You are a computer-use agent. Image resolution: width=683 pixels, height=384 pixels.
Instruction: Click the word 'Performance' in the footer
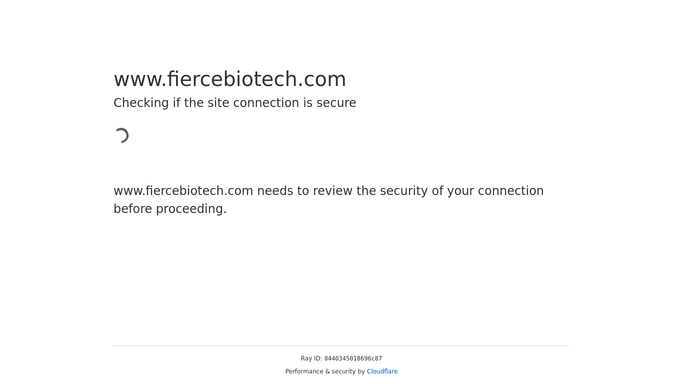[304, 371]
